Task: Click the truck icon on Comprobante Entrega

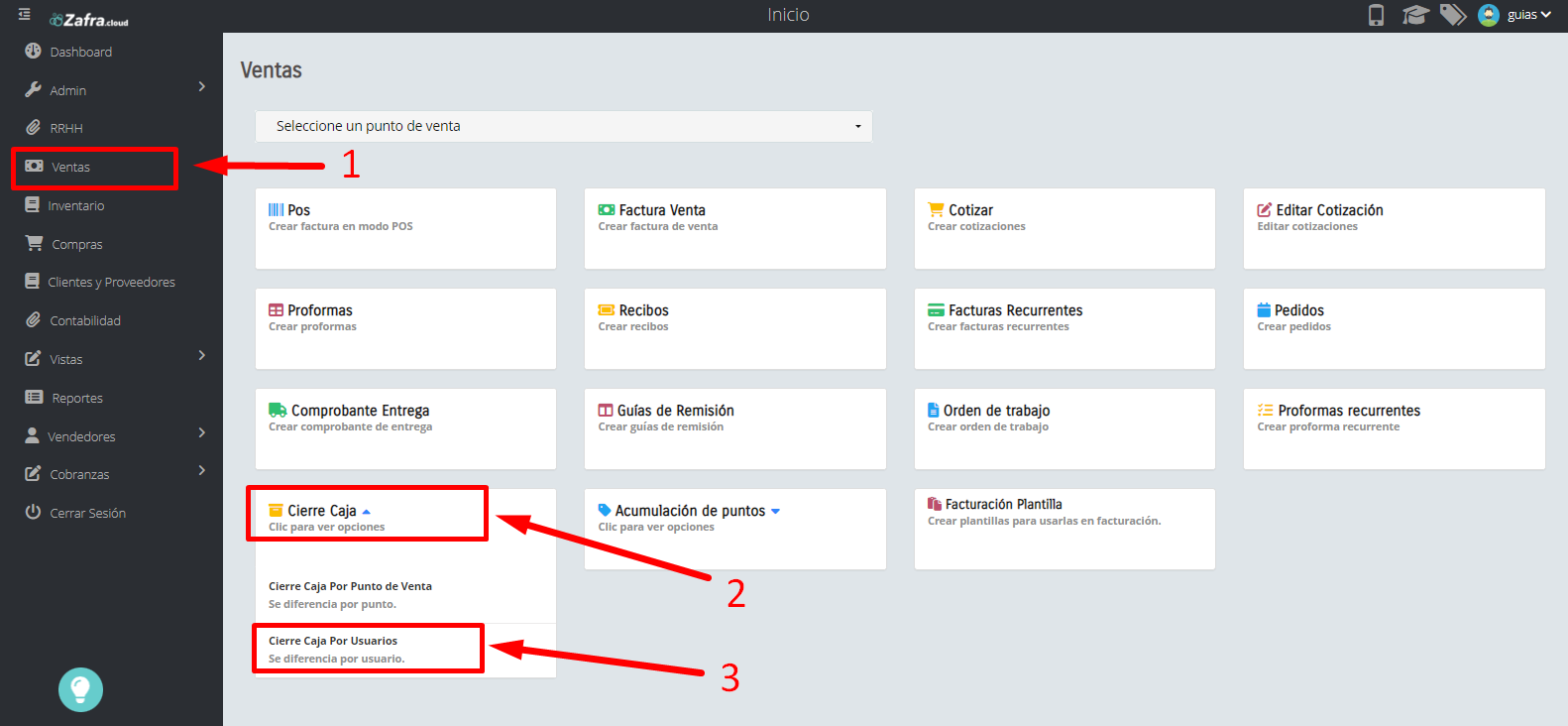Action: (x=278, y=410)
